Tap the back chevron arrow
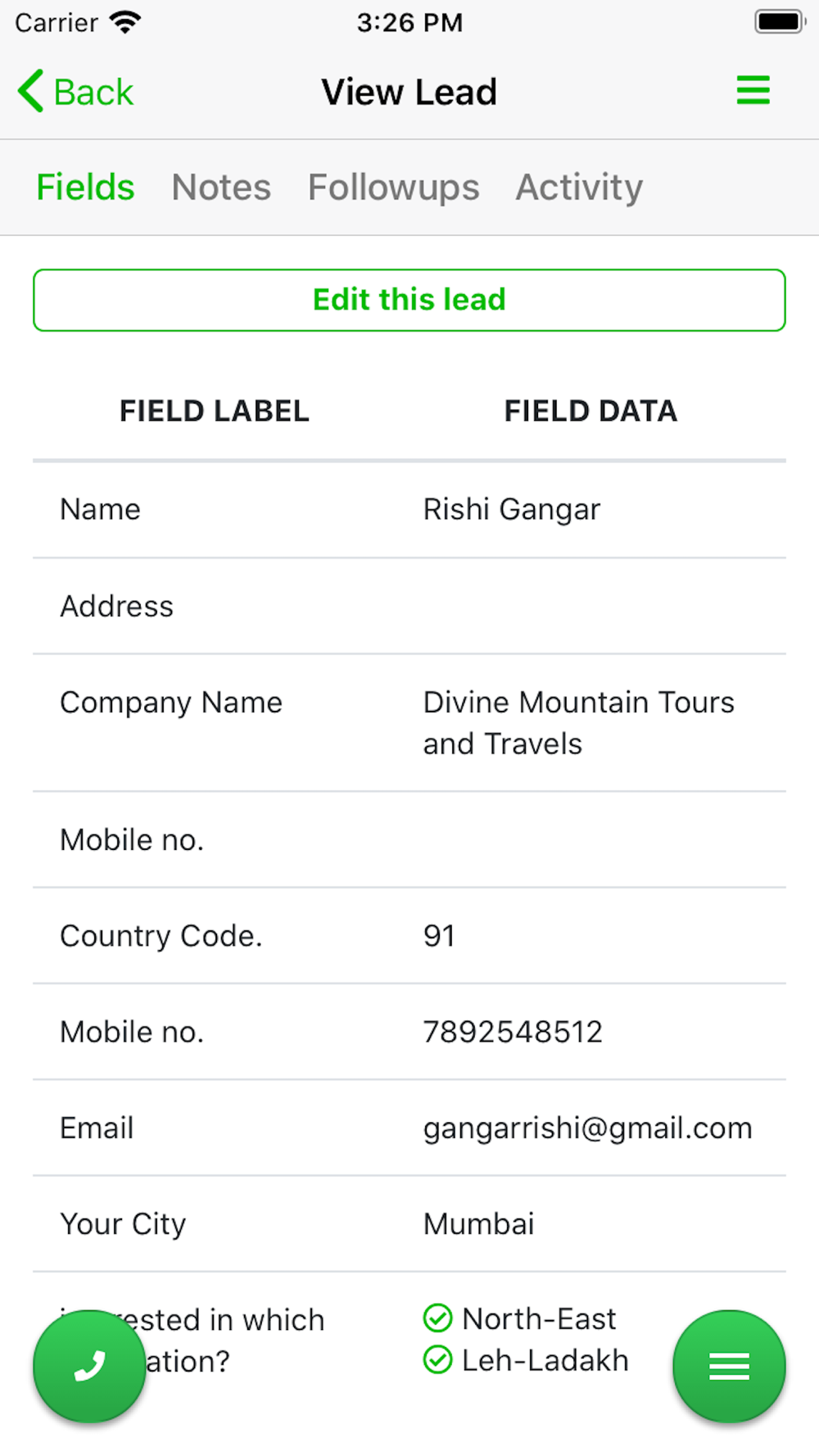 (x=31, y=91)
